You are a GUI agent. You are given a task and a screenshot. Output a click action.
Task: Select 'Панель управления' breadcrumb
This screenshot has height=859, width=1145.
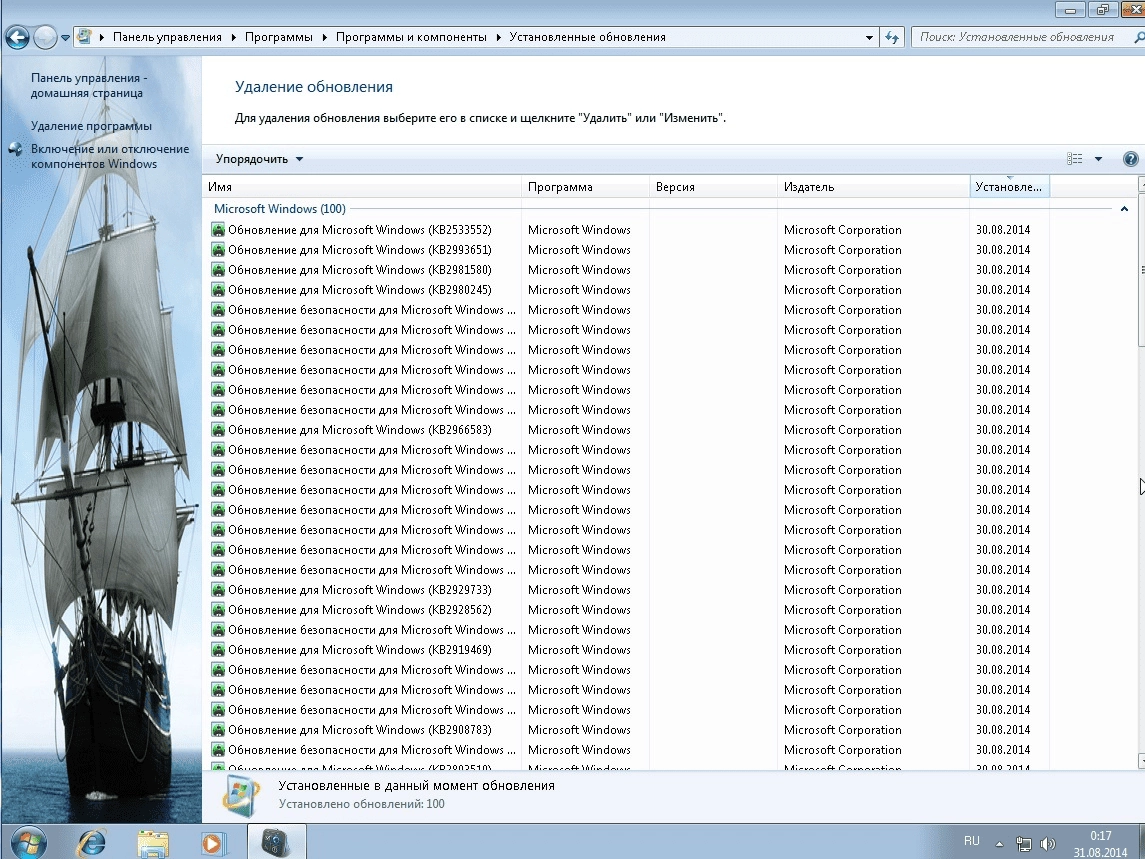pos(167,37)
